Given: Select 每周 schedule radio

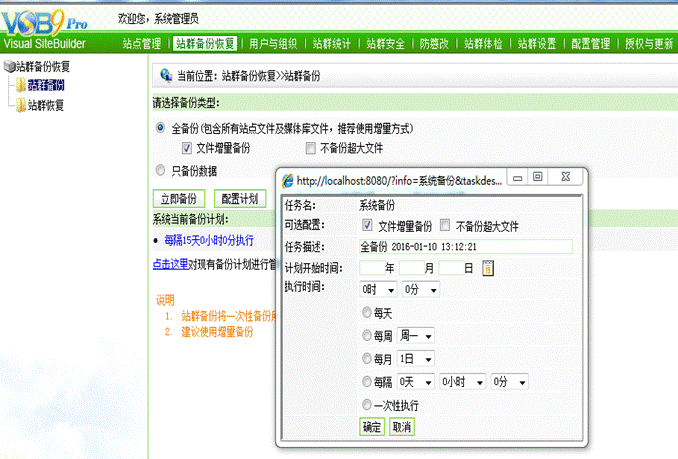Looking at the screenshot, I should click(367, 335).
